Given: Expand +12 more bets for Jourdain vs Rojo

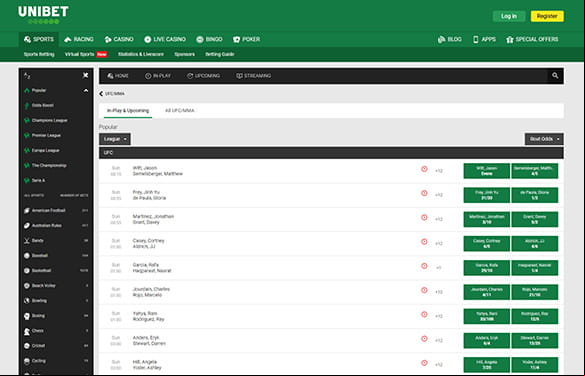Looking at the screenshot, I should click(439, 292).
